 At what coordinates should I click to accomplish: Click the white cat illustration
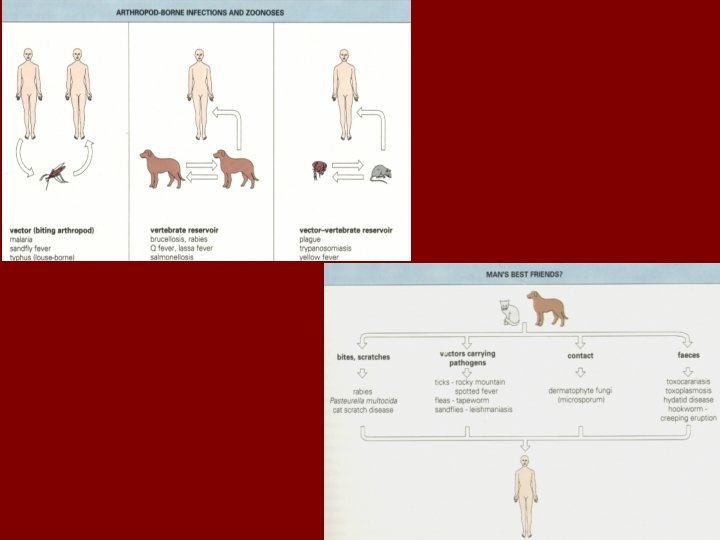click(x=509, y=312)
